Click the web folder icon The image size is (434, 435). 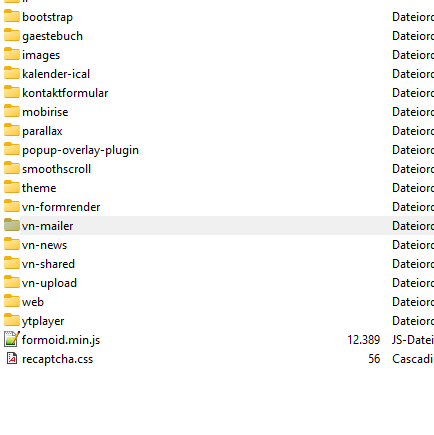pos(12,301)
